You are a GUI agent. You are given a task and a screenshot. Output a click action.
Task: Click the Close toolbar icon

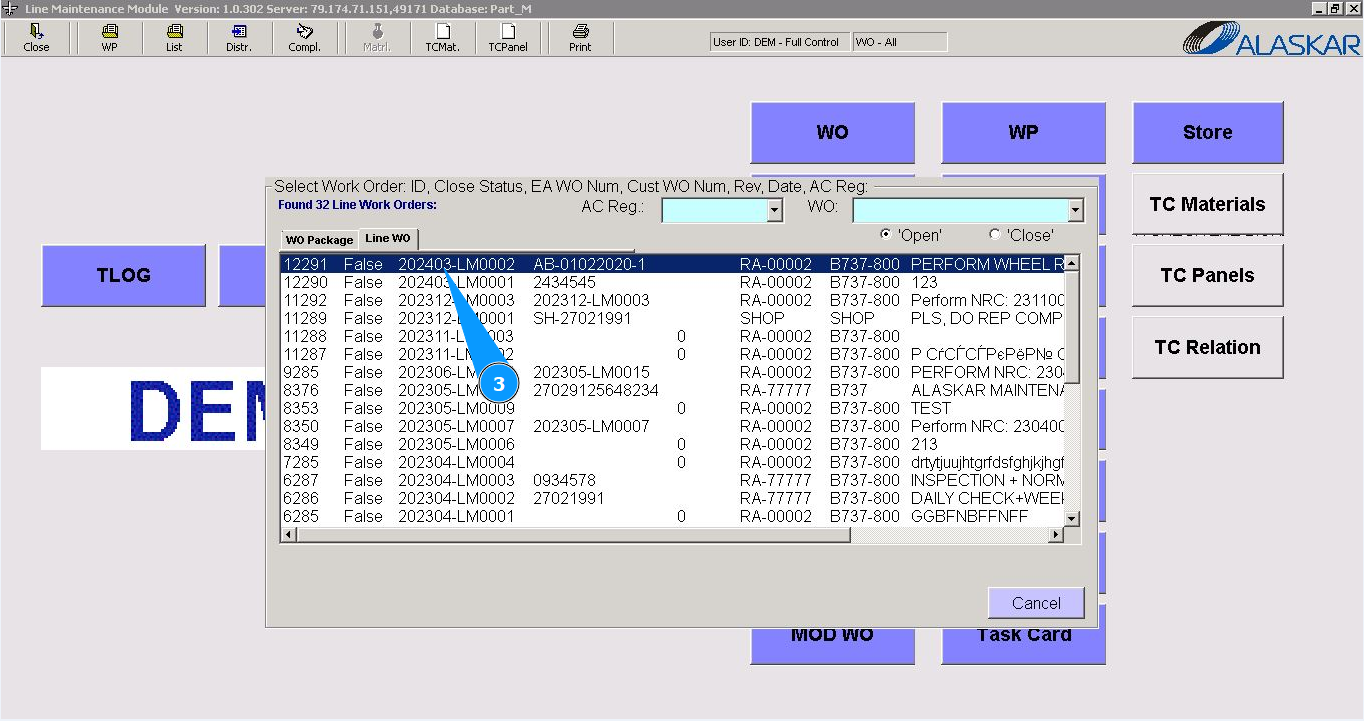point(36,38)
